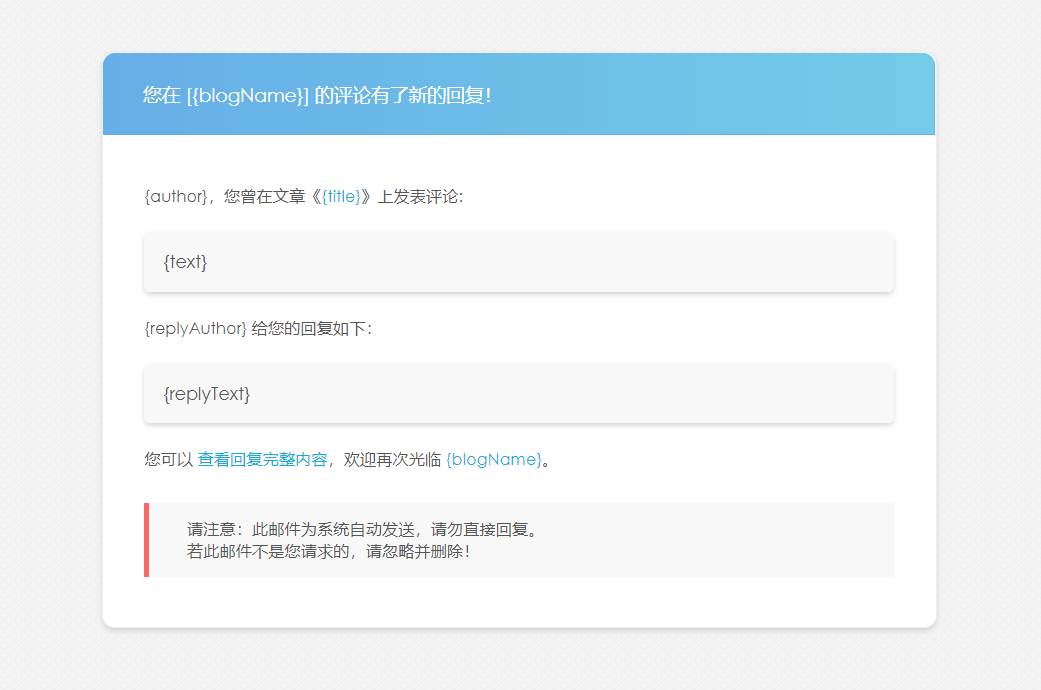
Task: Click the {blogName} blog link
Action: pos(494,458)
